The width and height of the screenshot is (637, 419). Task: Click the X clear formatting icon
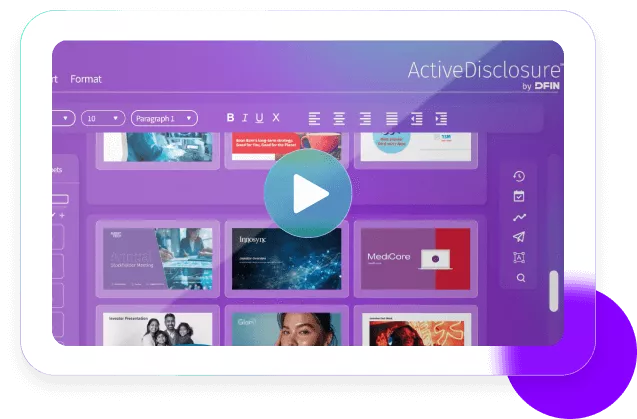[x=276, y=117]
